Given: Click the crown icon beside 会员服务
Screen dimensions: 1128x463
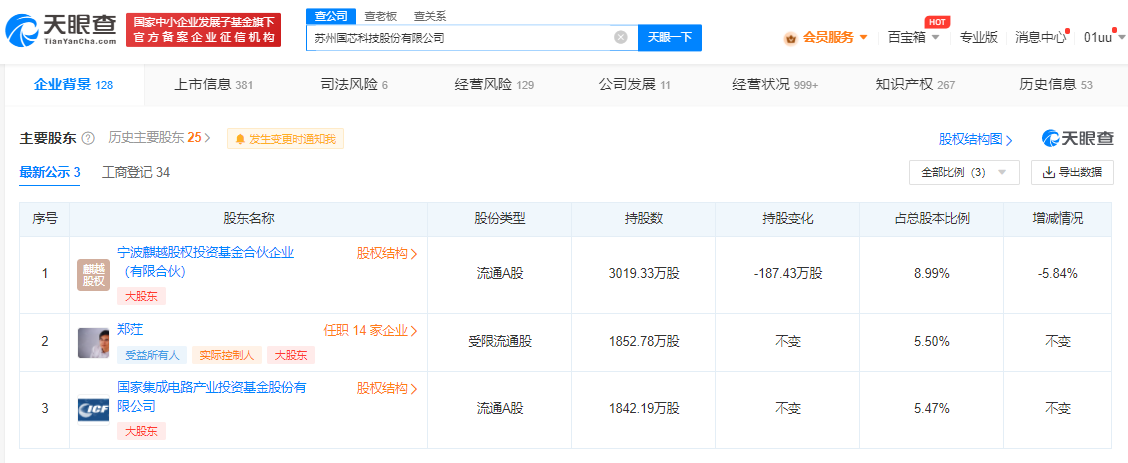Looking at the screenshot, I should pos(791,38).
